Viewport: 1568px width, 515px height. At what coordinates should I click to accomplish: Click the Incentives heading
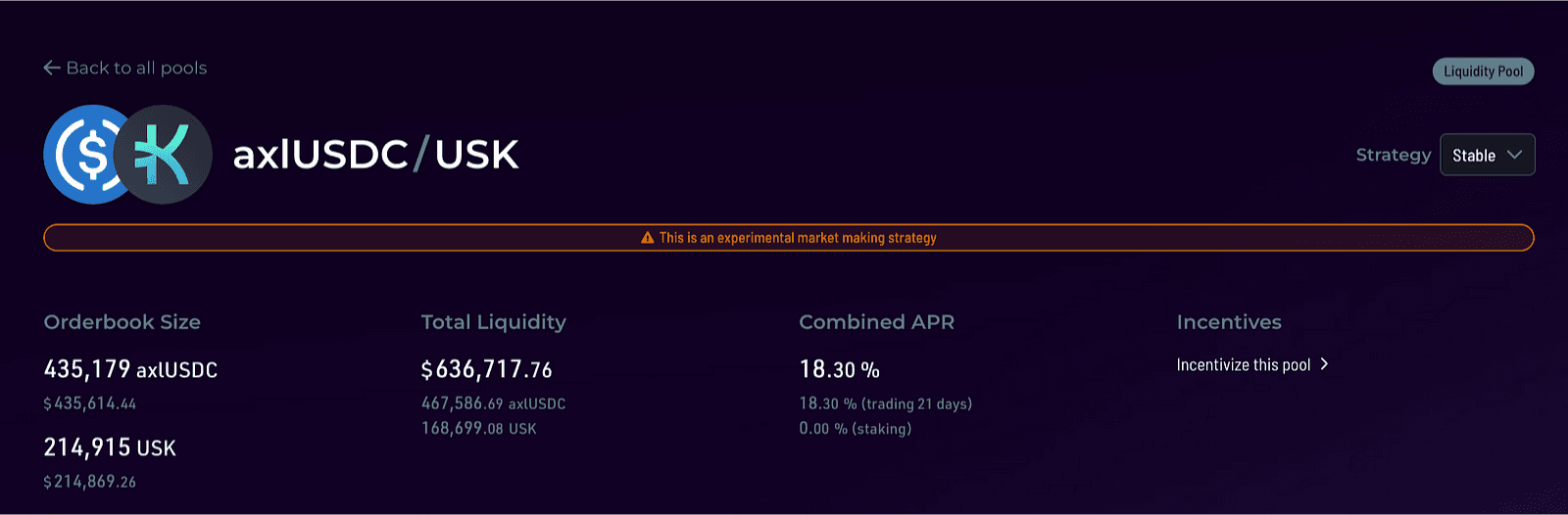coord(1229,322)
